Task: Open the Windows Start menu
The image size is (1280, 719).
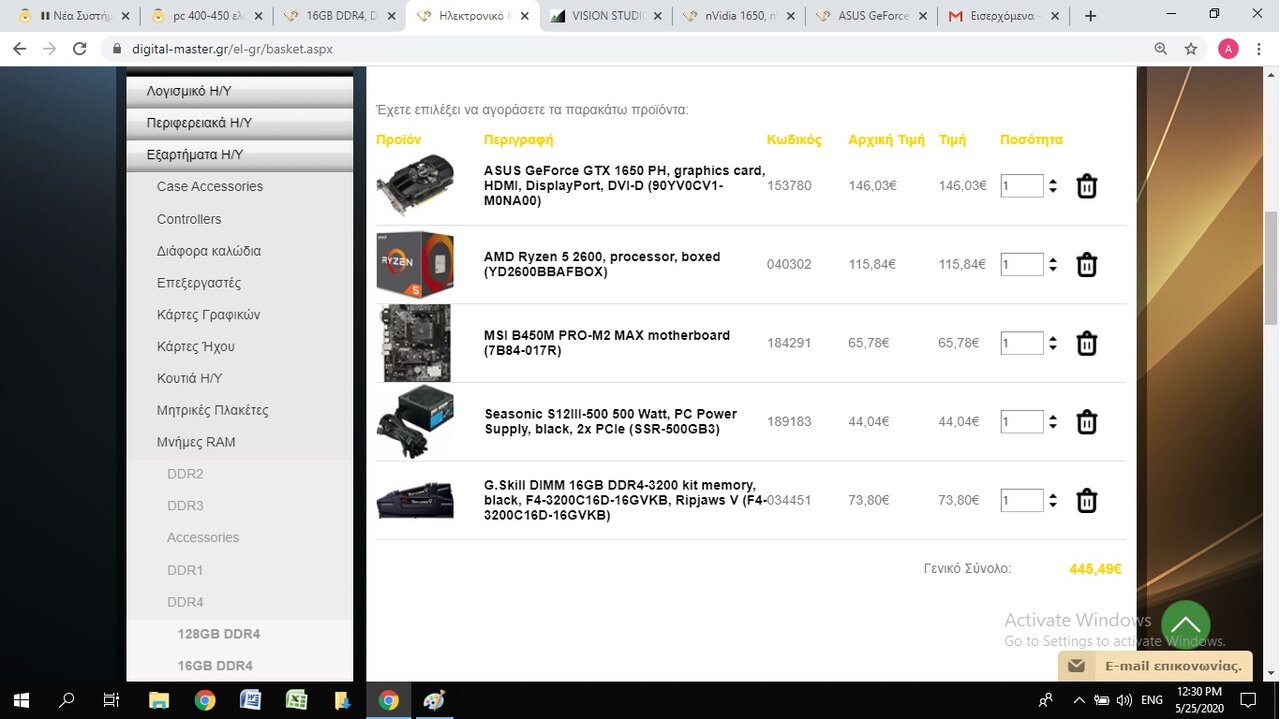Action: (x=20, y=700)
